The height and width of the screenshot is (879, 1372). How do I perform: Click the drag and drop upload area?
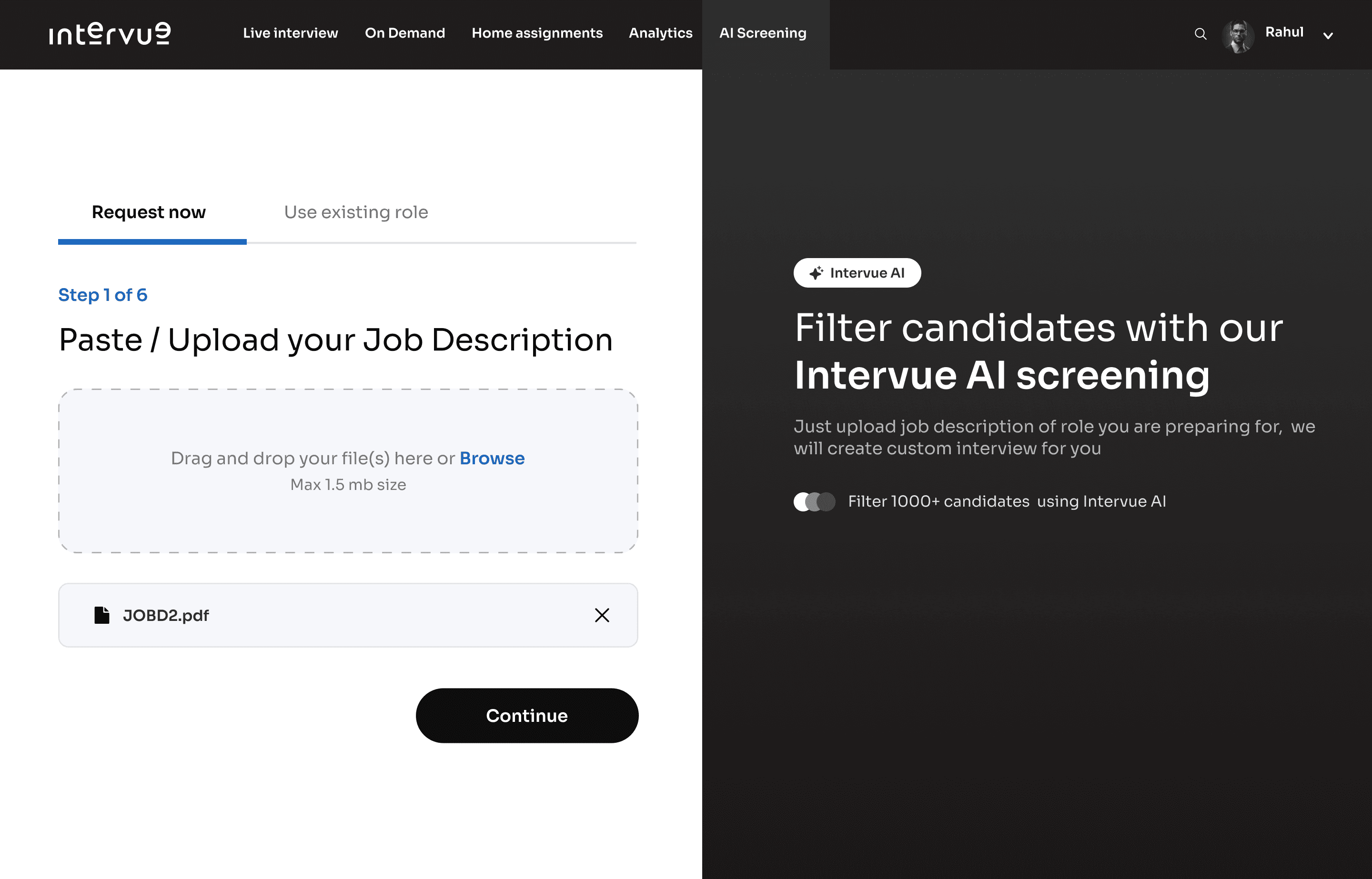348,514
